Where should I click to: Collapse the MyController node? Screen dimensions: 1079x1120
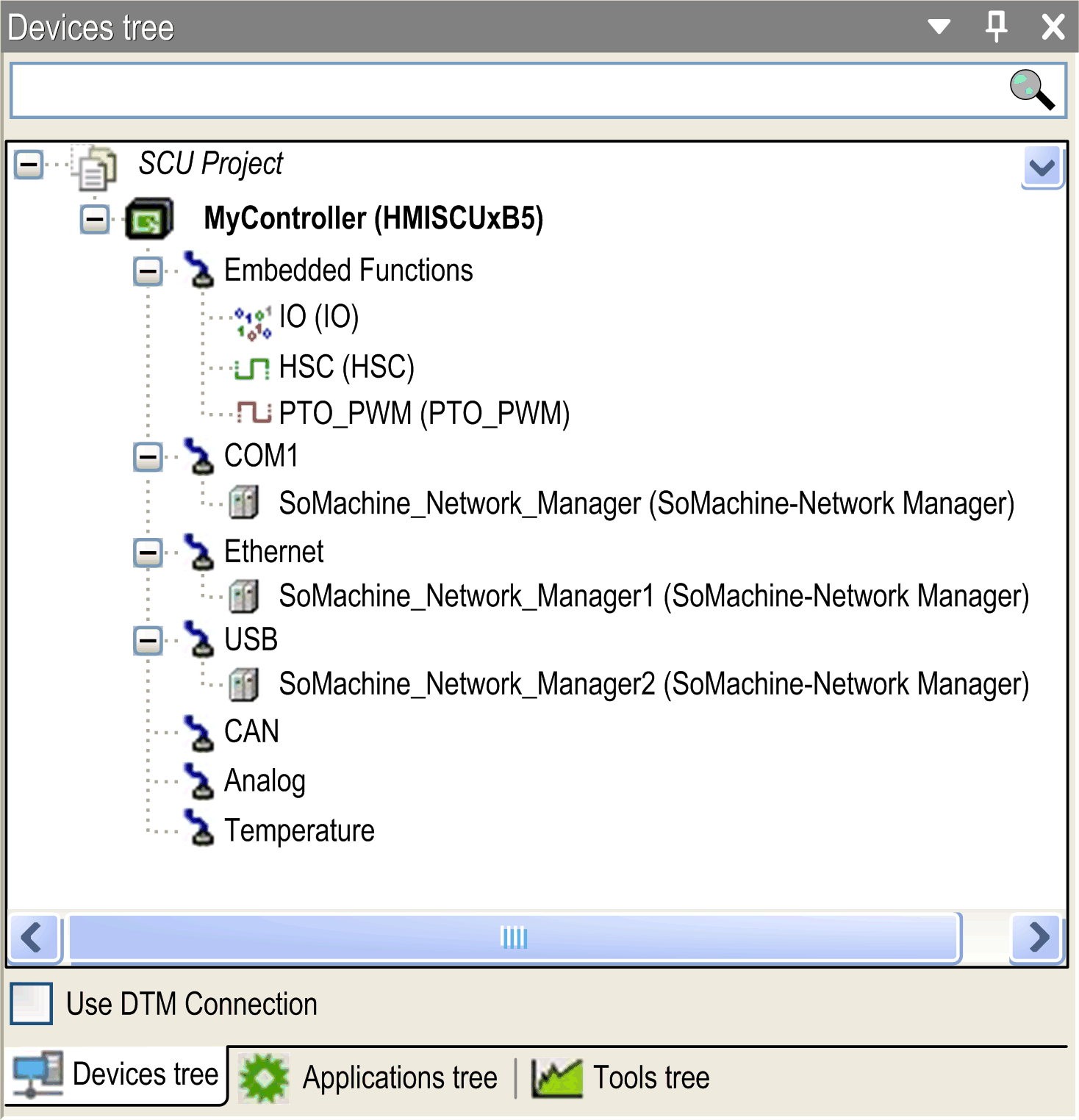[95, 219]
